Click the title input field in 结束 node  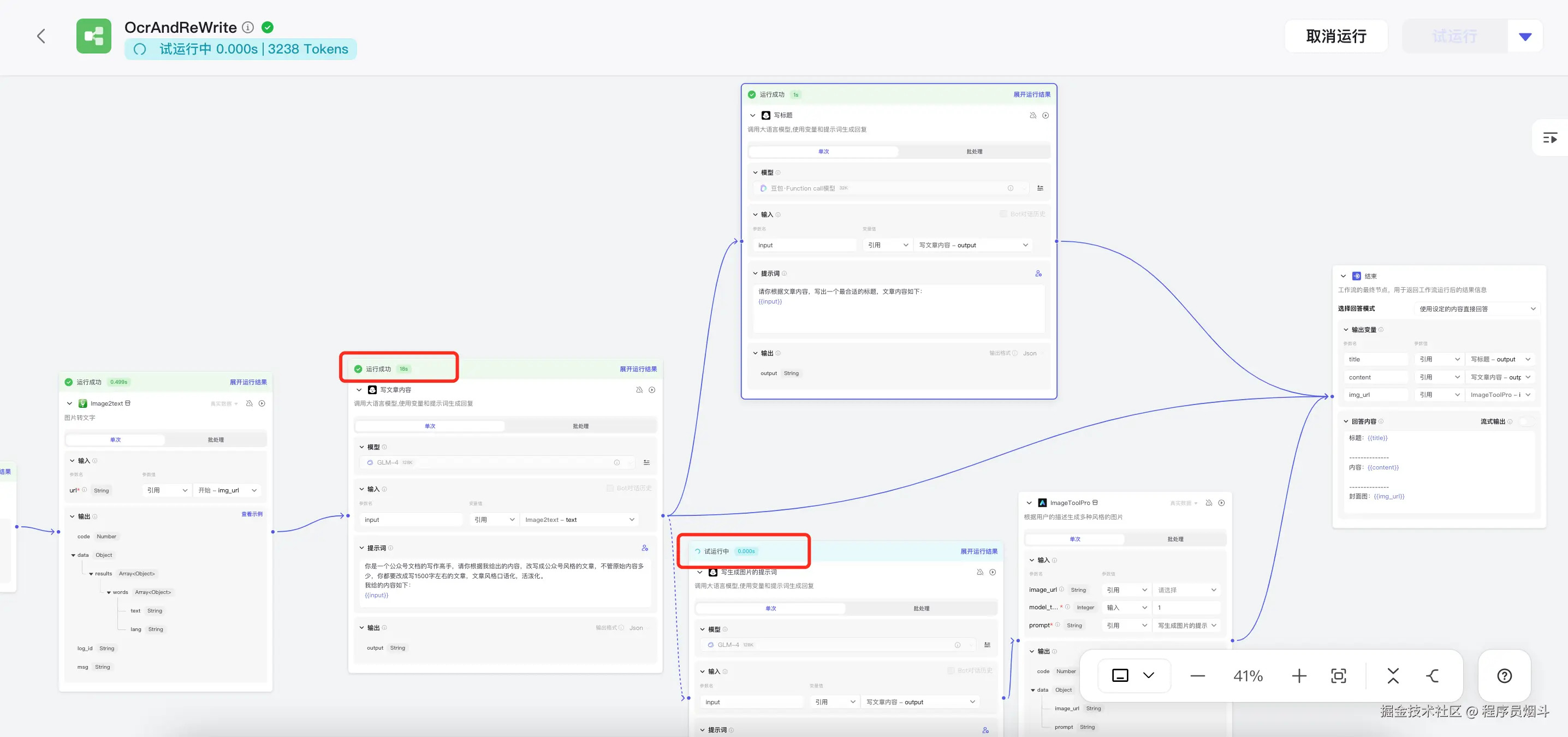pyautogui.click(x=1376, y=360)
